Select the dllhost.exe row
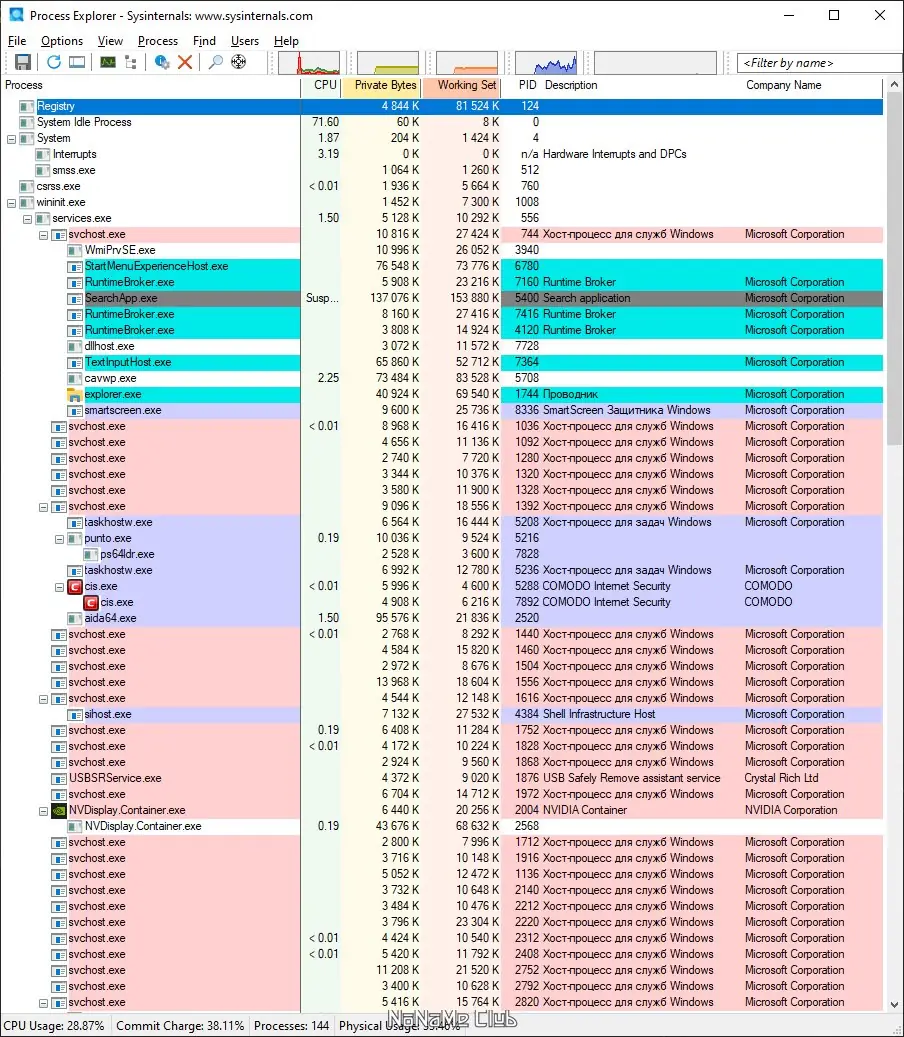Image resolution: width=904 pixels, height=1037 pixels. pyautogui.click(x=442, y=347)
